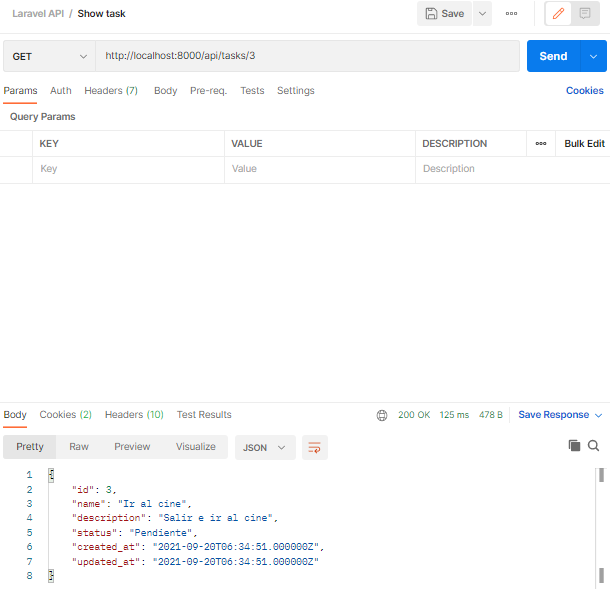Toggle the line wrap icon

tap(315, 448)
